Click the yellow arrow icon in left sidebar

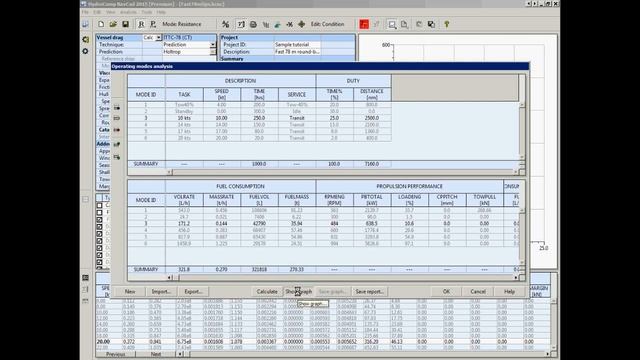[x=86, y=40]
